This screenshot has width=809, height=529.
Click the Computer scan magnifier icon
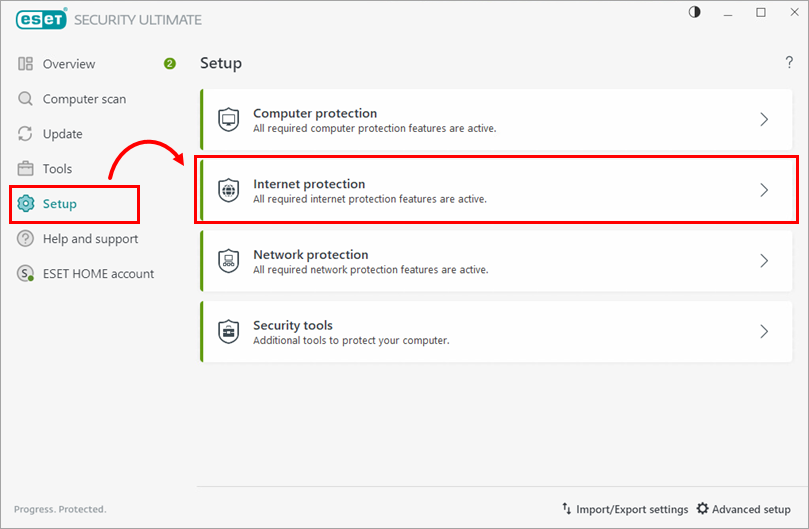click(26, 99)
